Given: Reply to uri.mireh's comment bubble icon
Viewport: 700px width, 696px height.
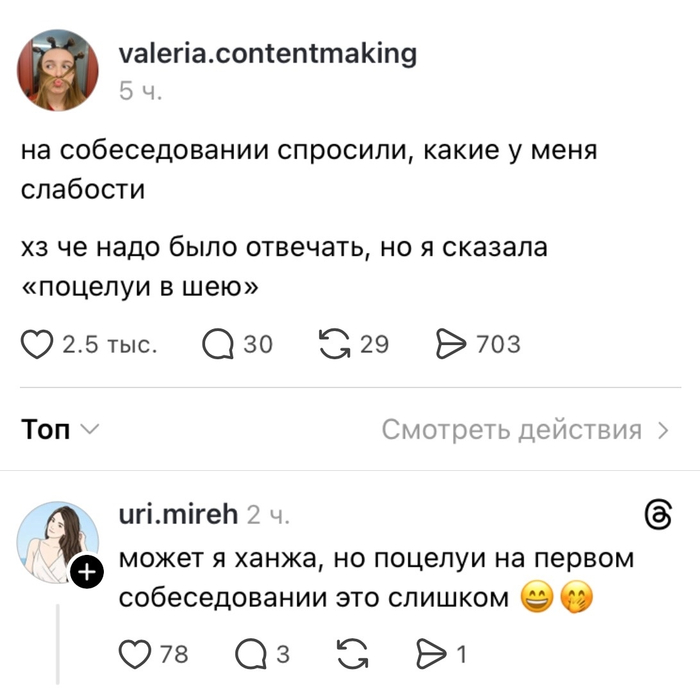Looking at the screenshot, I should tap(251, 654).
